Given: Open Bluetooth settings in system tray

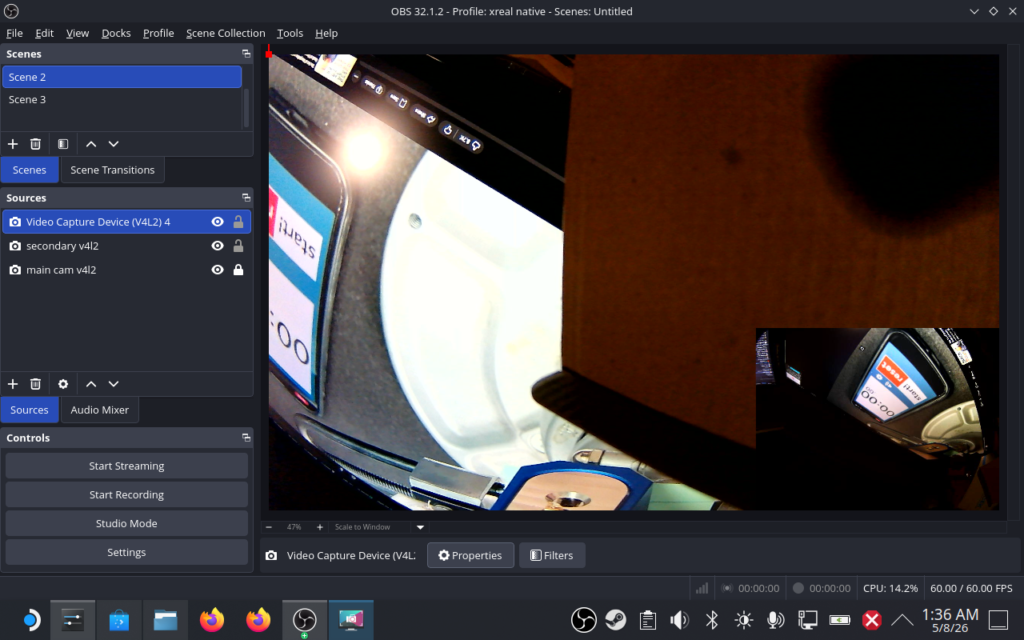Looking at the screenshot, I should [712, 620].
